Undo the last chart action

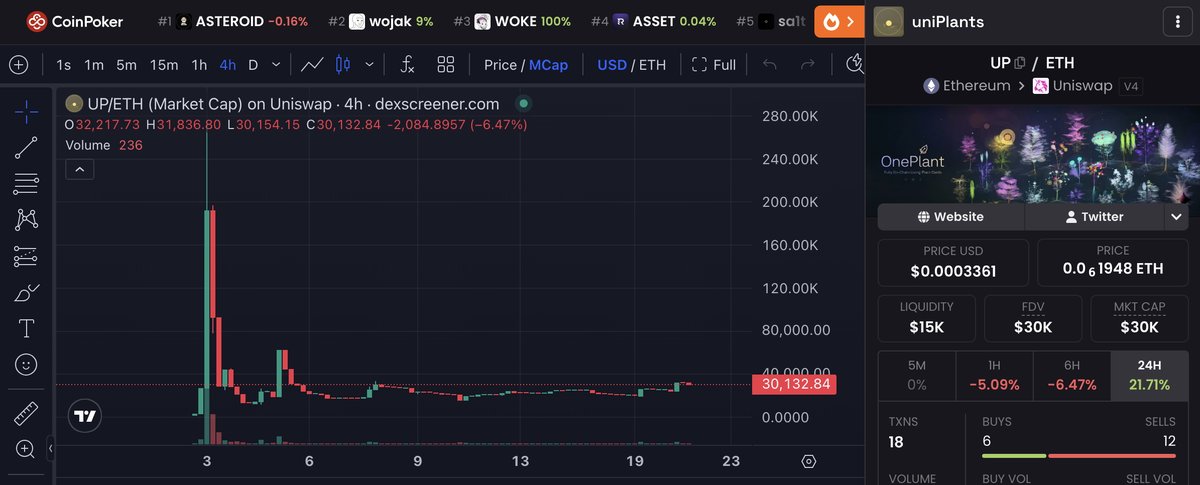tap(769, 65)
